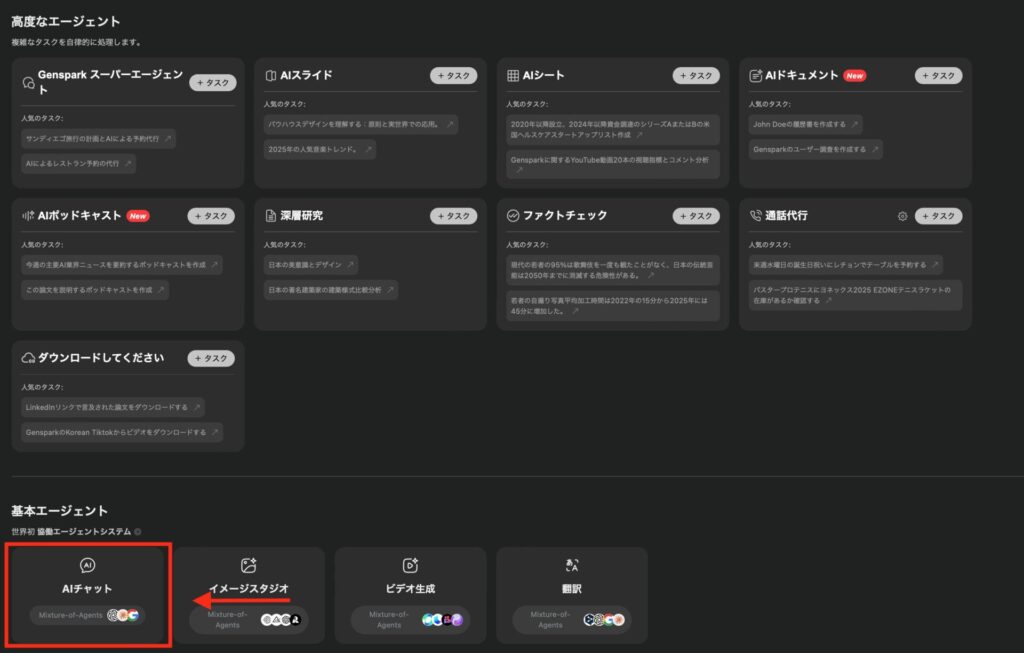Select 2020年以降設立 healthcare startup list task
Screen dimensions: 1024x653
click(613, 129)
